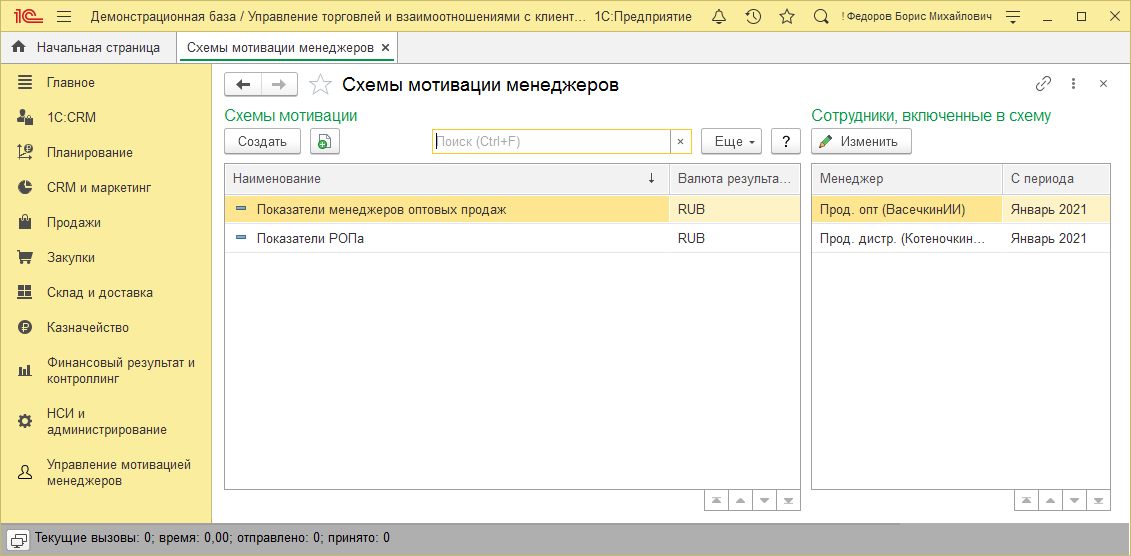Click Изменить button with pencil

861,141
